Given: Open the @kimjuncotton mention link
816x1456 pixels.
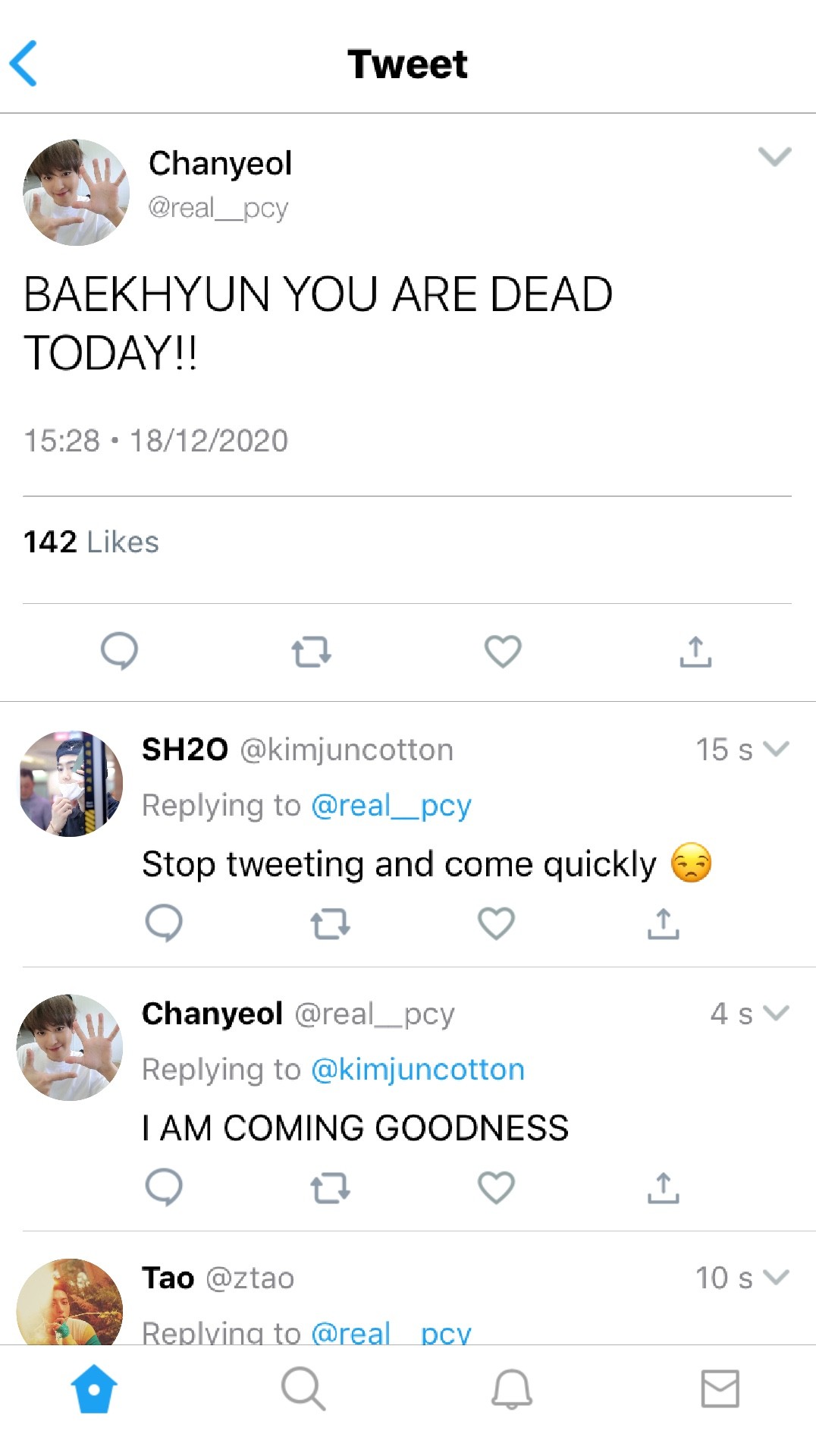Looking at the screenshot, I should 418,1070.
